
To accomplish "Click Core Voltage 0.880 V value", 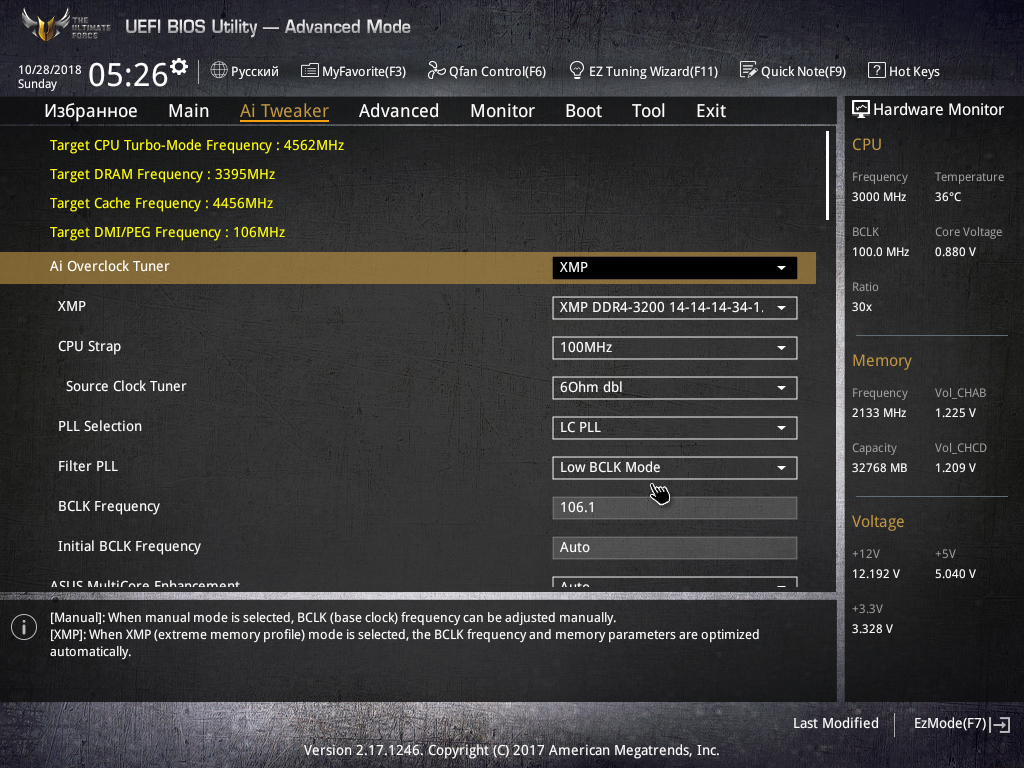I will click(955, 252).
